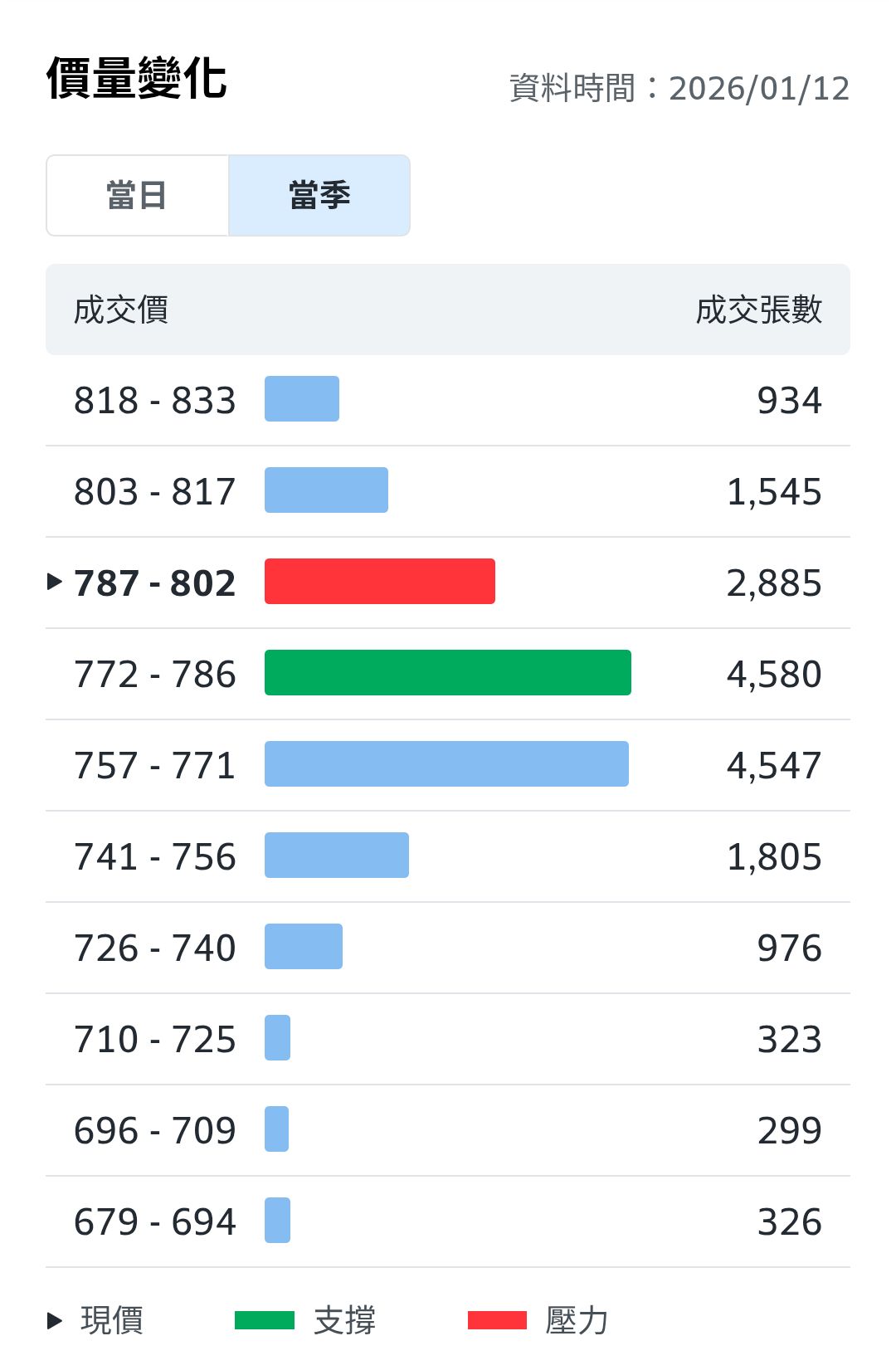The image size is (896, 1370).
Task: Select the 679 - 694 price range label
Action: pos(155,1221)
